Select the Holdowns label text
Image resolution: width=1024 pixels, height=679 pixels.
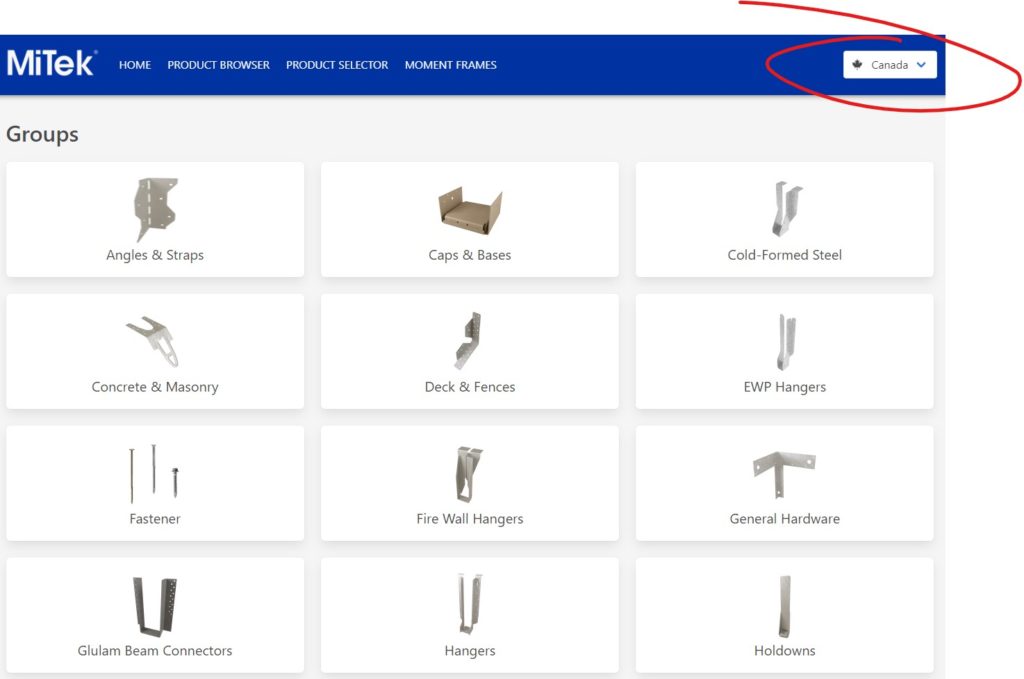tap(784, 651)
